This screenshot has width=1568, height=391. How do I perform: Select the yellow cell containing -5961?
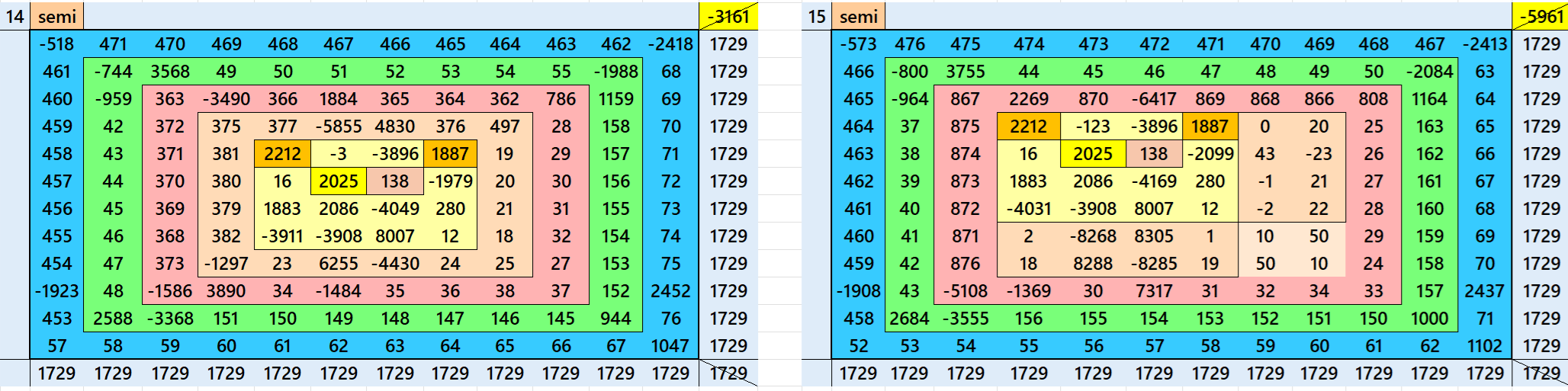[1540, 16]
